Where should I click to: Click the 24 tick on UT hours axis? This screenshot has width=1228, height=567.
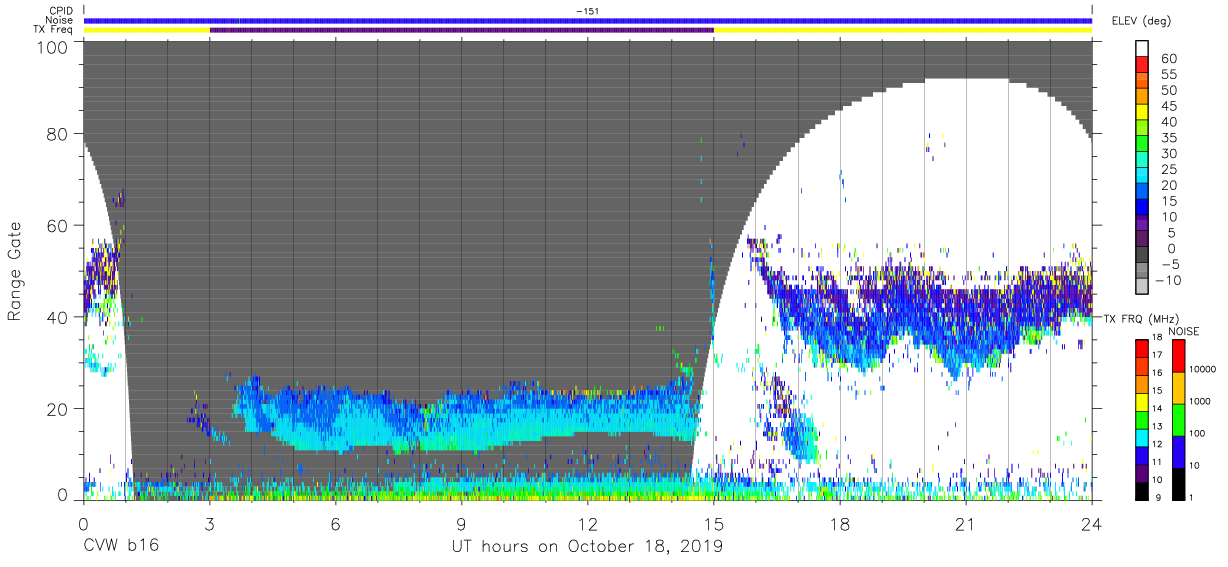(x=1091, y=522)
